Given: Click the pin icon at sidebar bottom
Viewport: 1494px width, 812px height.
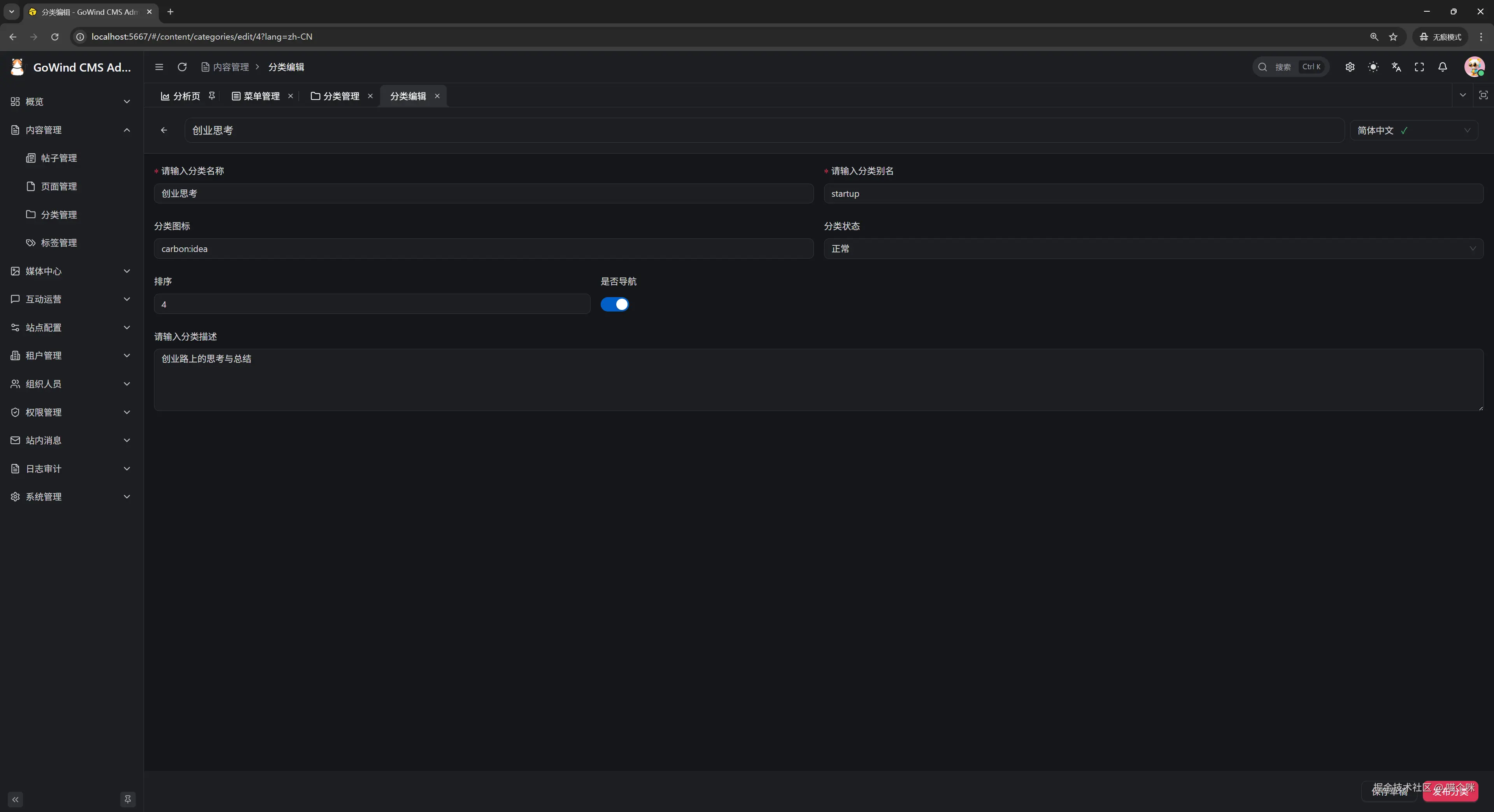Looking at the screenshot, I should [128, 799].
